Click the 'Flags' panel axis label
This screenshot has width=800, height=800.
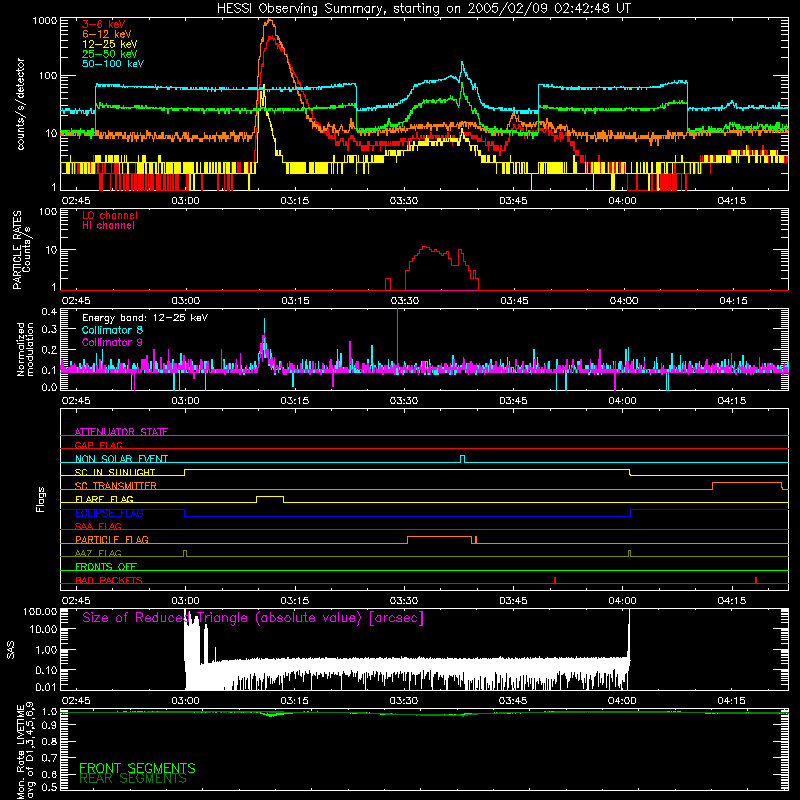click(40, 499)
